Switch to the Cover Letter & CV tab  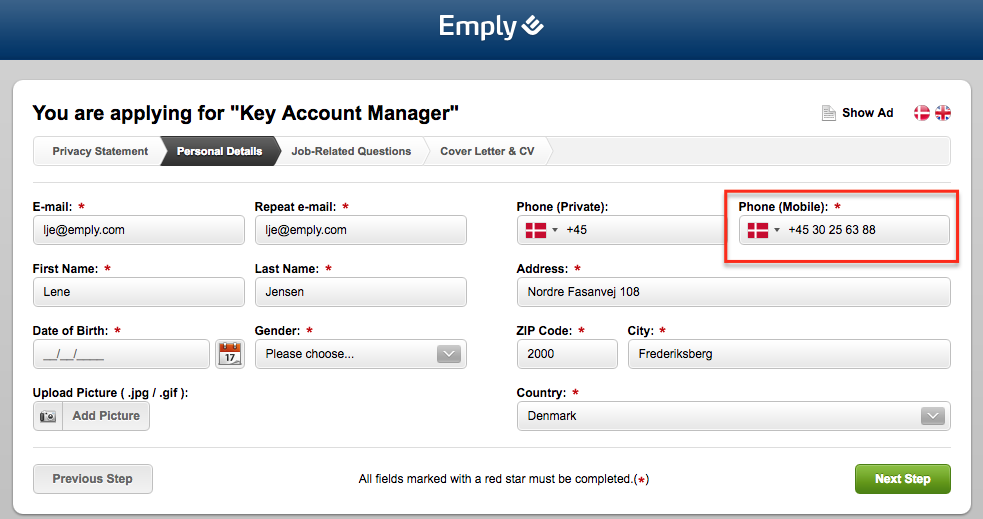[x=487, y=151]
